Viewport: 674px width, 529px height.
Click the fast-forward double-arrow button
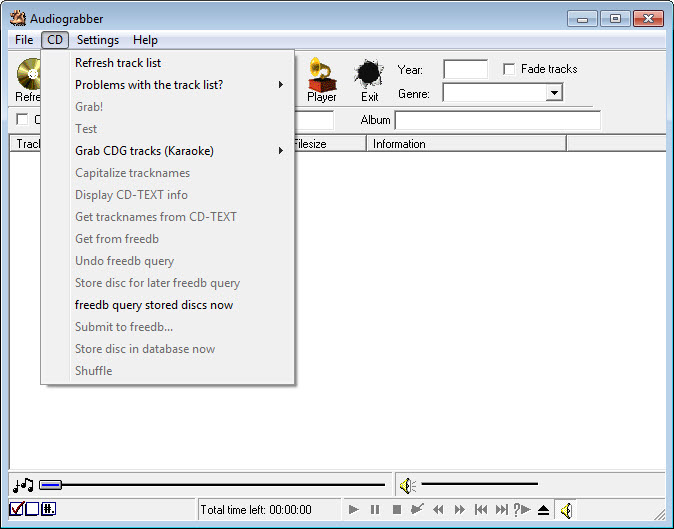(x=460, y=510)
